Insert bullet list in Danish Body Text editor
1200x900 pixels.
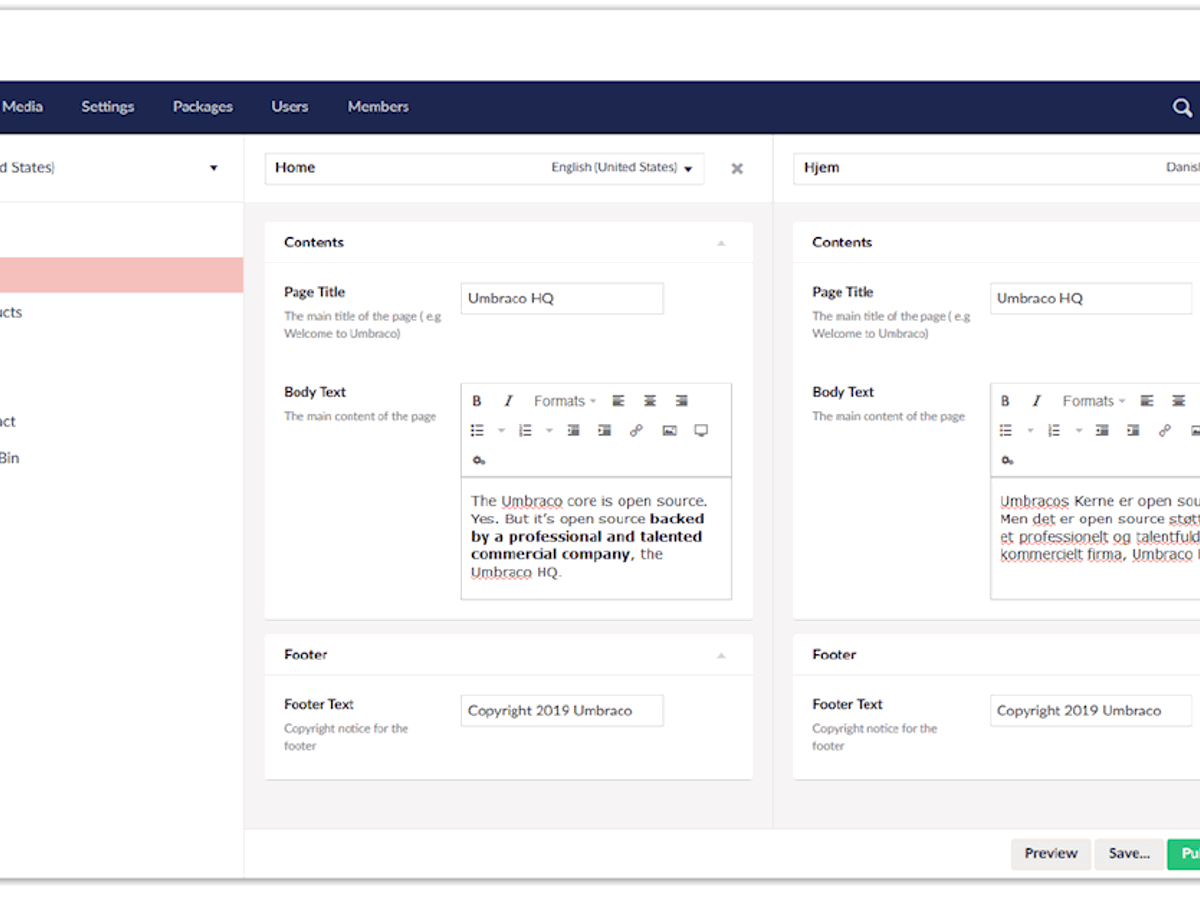pyautogui.click(x=1005, y=431)
